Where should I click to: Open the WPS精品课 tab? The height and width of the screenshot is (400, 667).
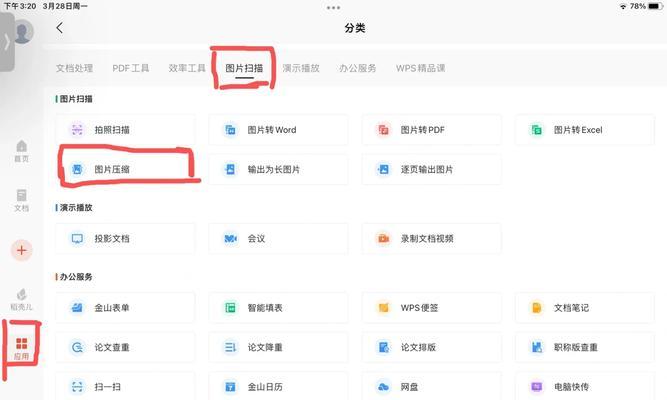point(420,68)
